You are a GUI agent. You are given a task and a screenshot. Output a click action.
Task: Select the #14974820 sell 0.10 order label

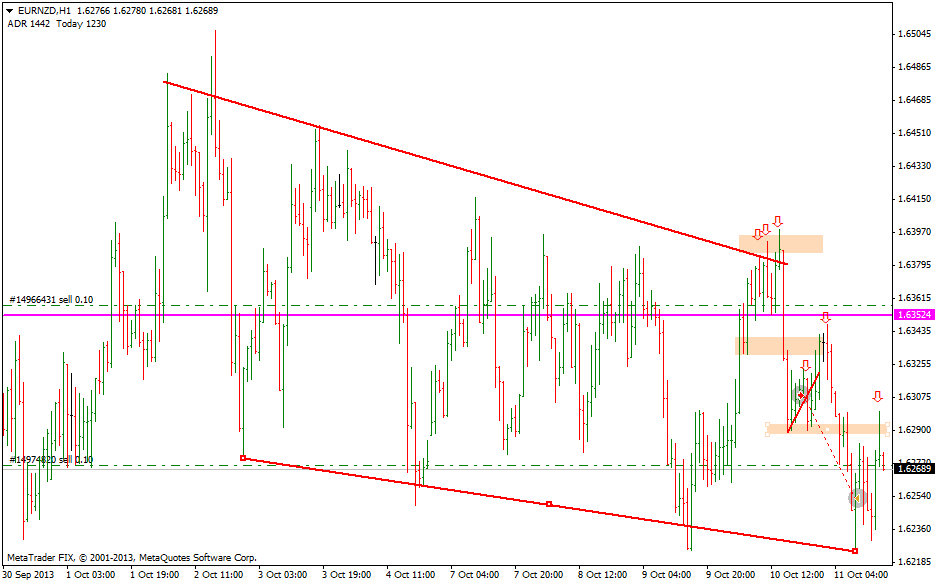50,459
